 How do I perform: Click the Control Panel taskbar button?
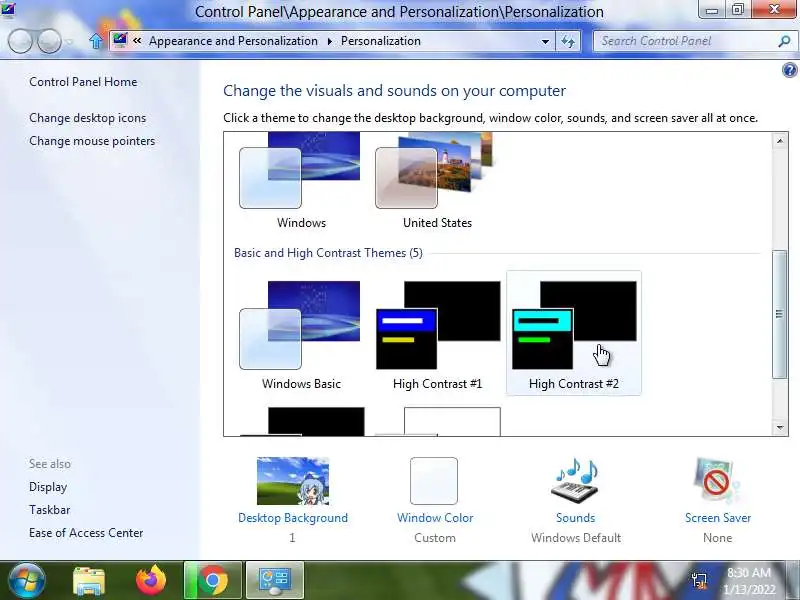275,581
